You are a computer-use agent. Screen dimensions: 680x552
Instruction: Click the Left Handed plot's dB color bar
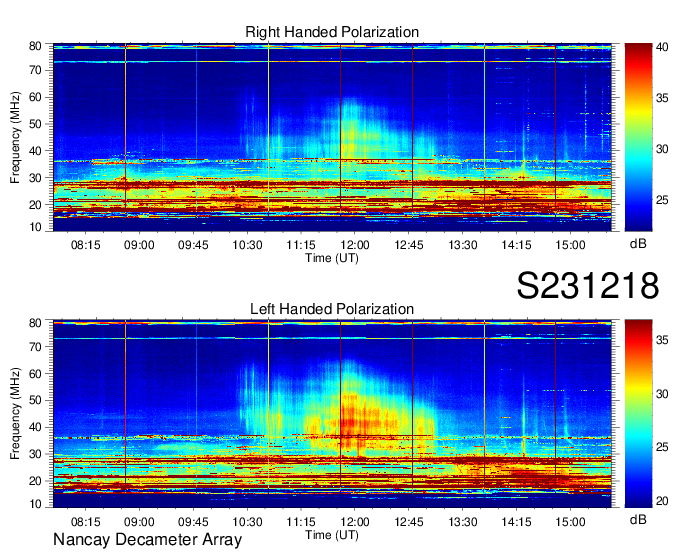pyautogui.click(x=638, y=414)
